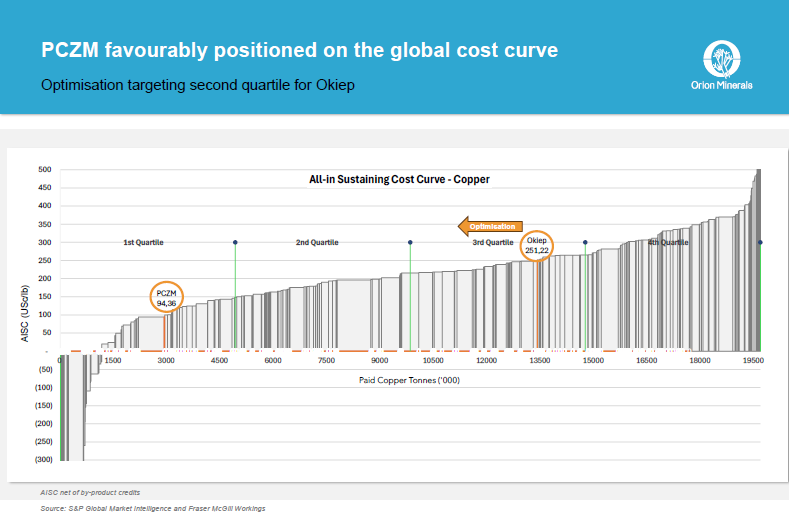The width and height of the screenshot is (789, 512).
Task: Click the blue marker dot between 3rd and 4th Quartile
Action: pos(585,242)
